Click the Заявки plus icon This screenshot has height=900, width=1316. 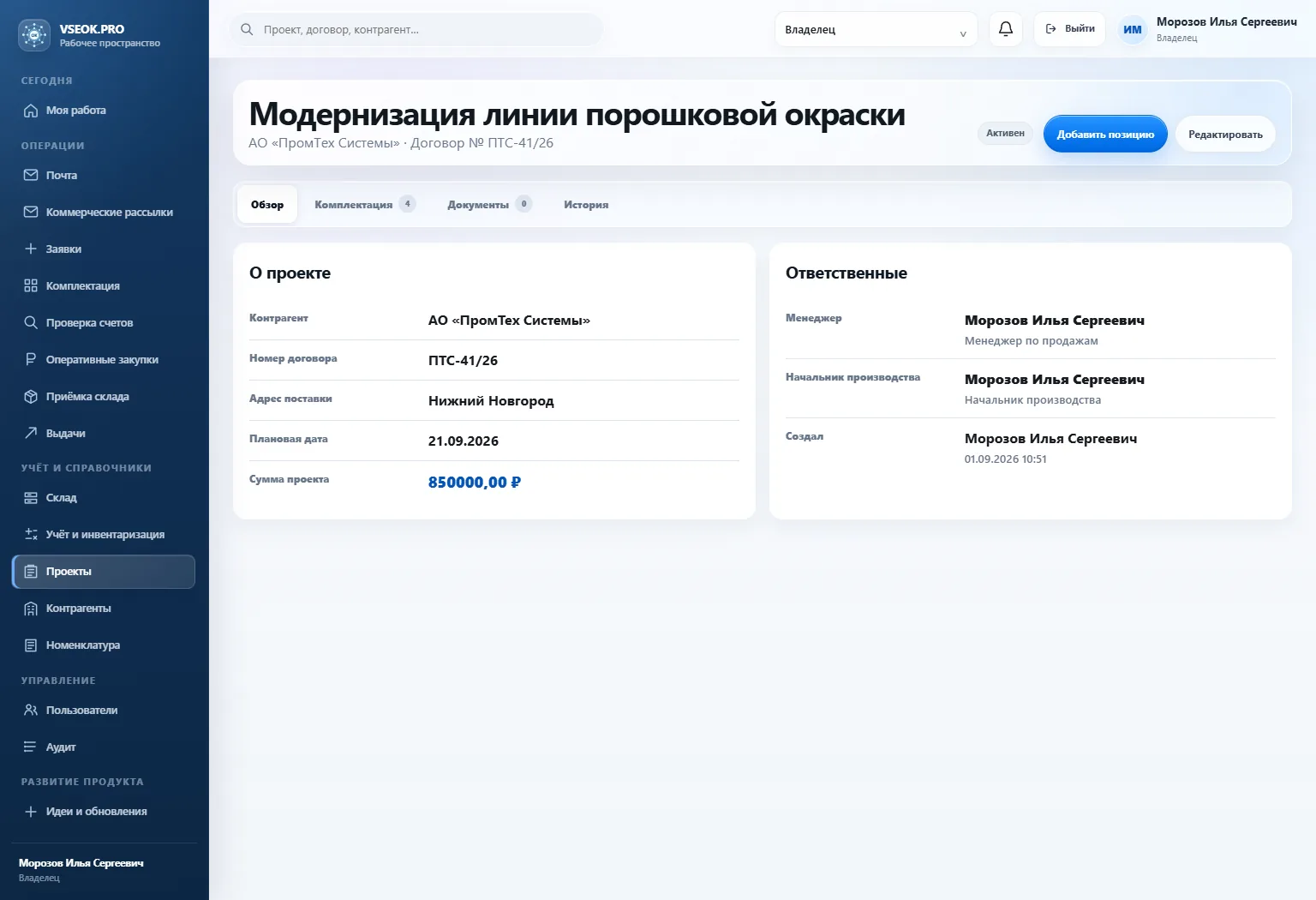31,249
